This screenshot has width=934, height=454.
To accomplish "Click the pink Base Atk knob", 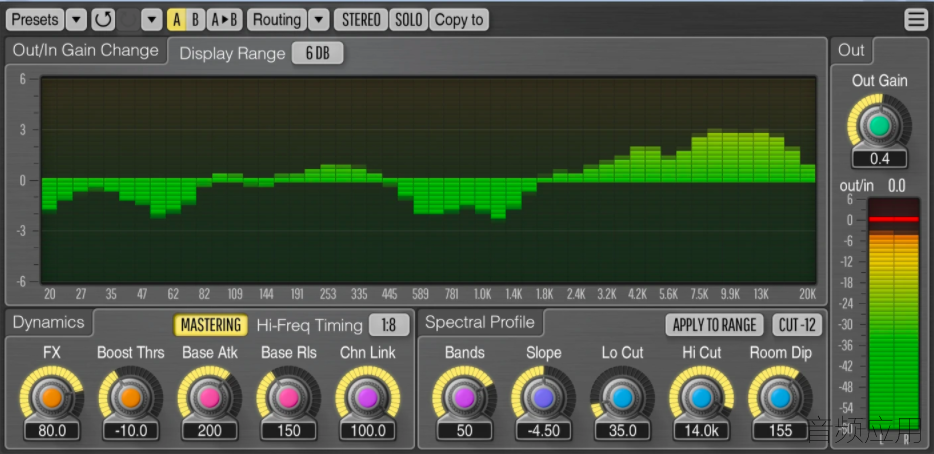I will coord(210,397).
